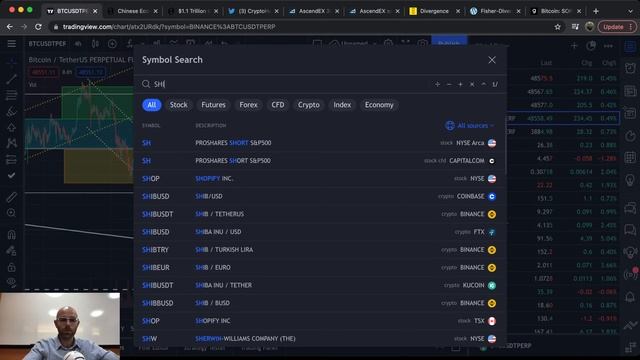The height and width of the screenshot is (360, 640).
Task: Select the Futures filter chip
Action: tap(213, 105)
